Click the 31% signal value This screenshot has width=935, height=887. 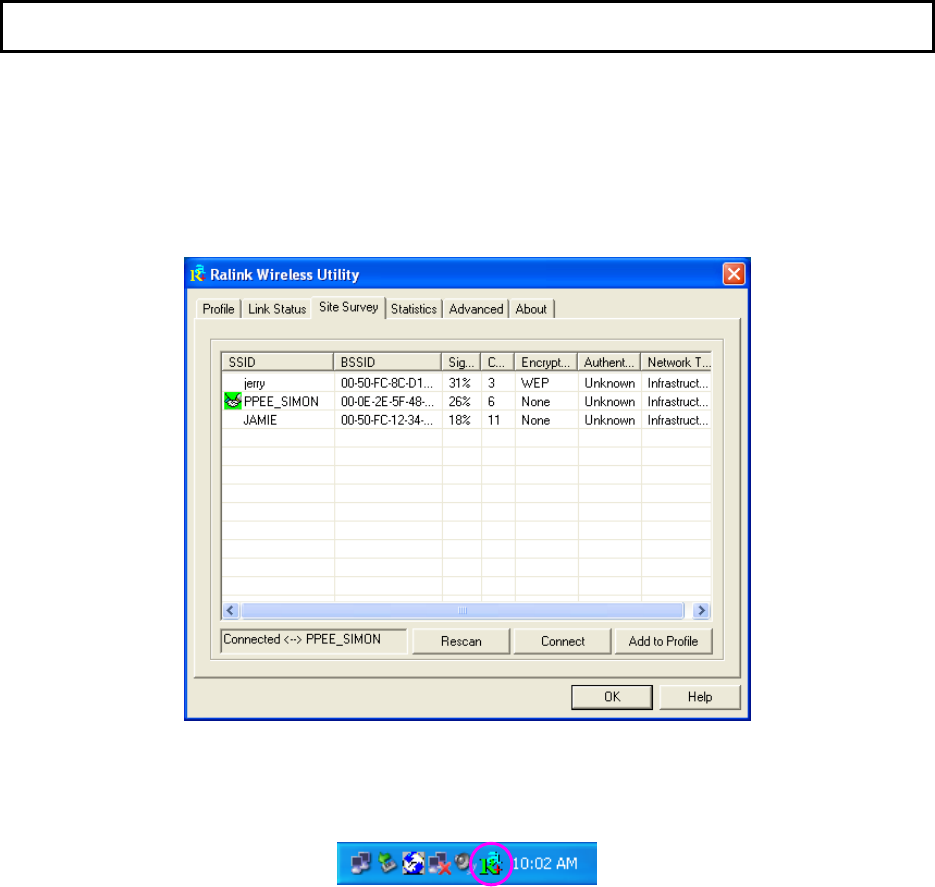point(459,383)
